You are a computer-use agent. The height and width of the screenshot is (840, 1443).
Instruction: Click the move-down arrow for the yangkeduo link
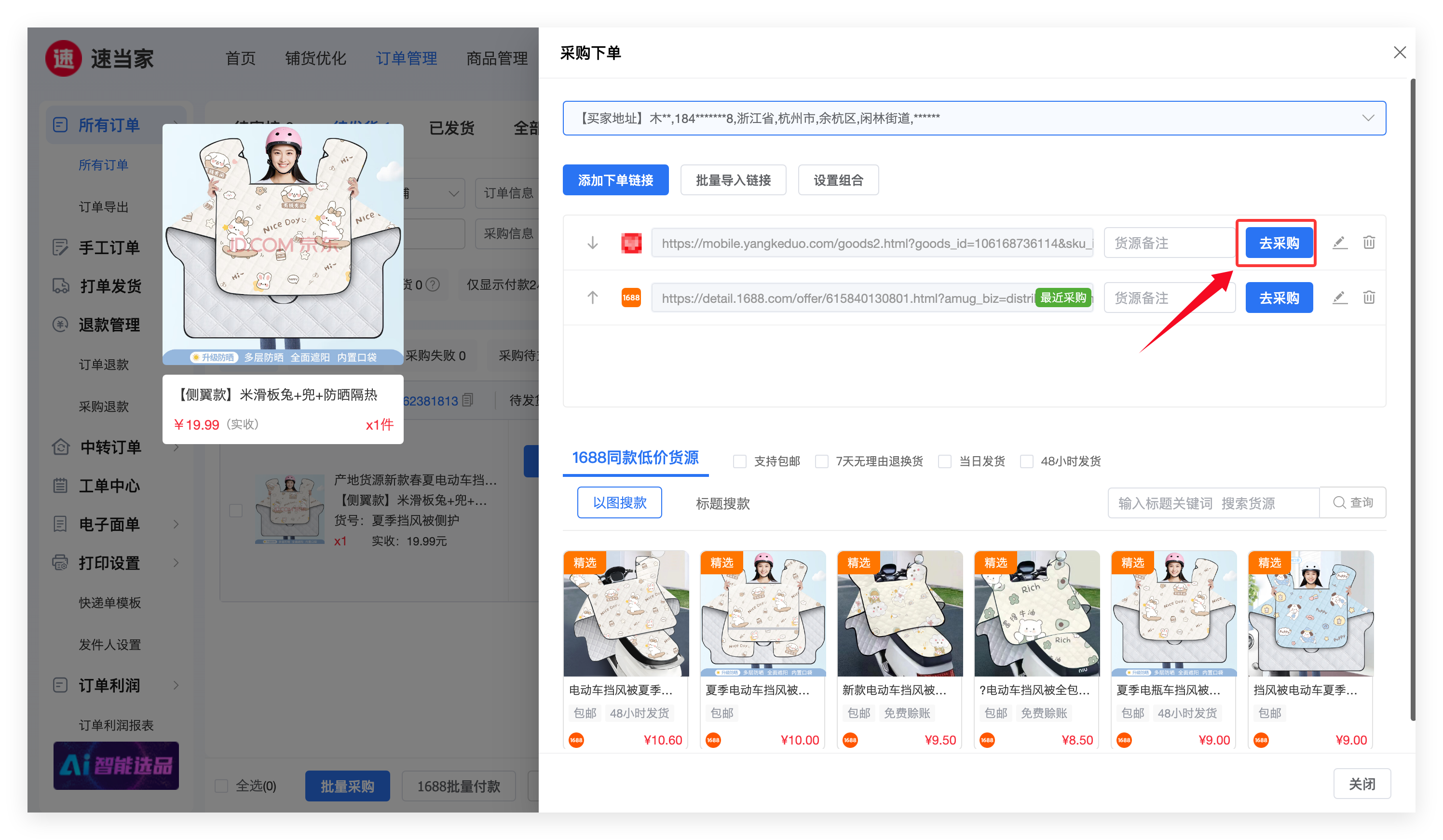coord(592,243)
